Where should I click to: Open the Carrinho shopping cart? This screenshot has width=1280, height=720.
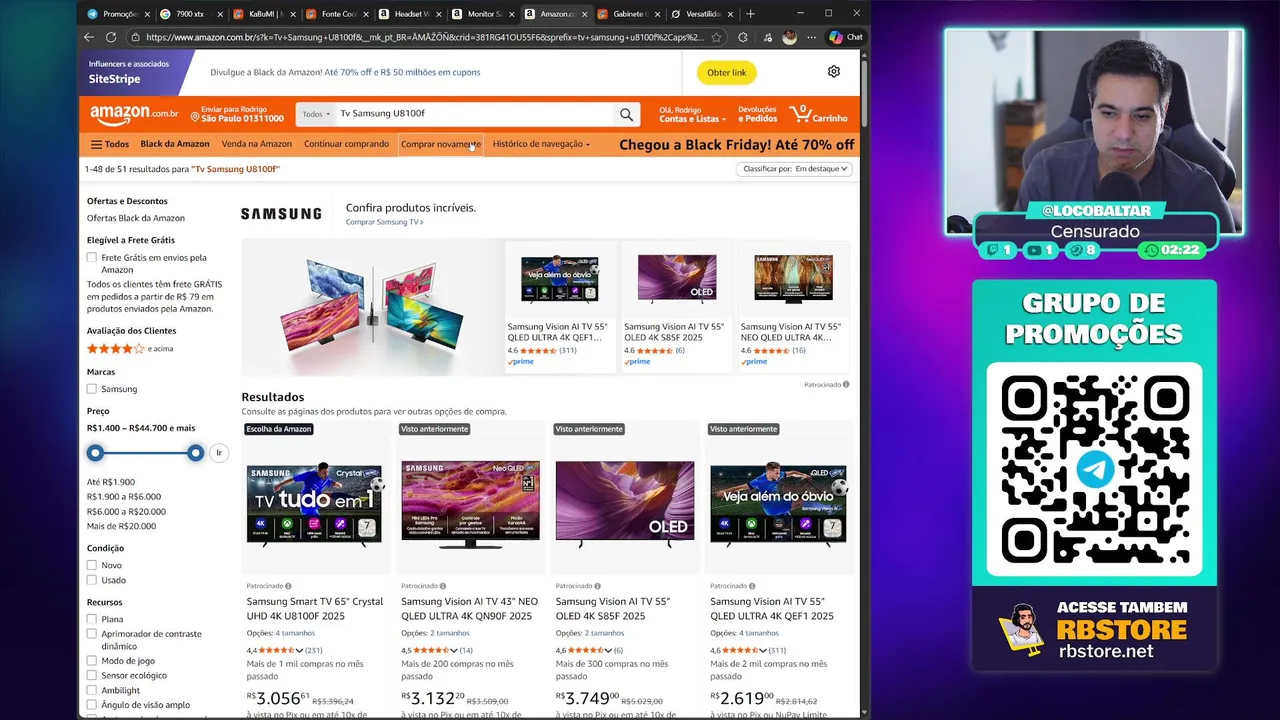tap(819, 114)
